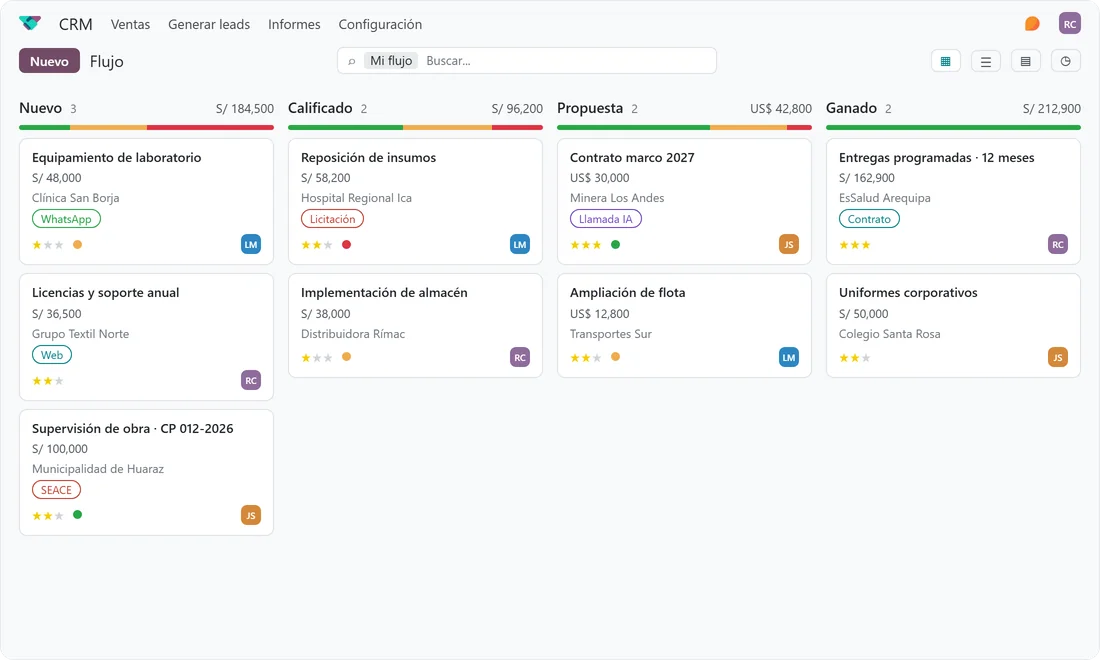This screenshot has width=1100, height=660.
Task: Click 'Minera Los Andes' customer text
Action: click(x=617, y=198)
